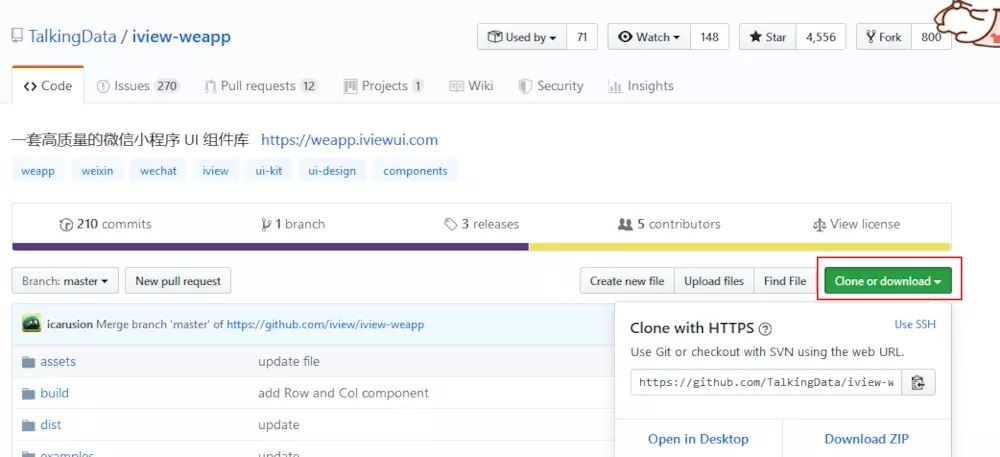Click the assets folder icon

(x=28, y=362)
